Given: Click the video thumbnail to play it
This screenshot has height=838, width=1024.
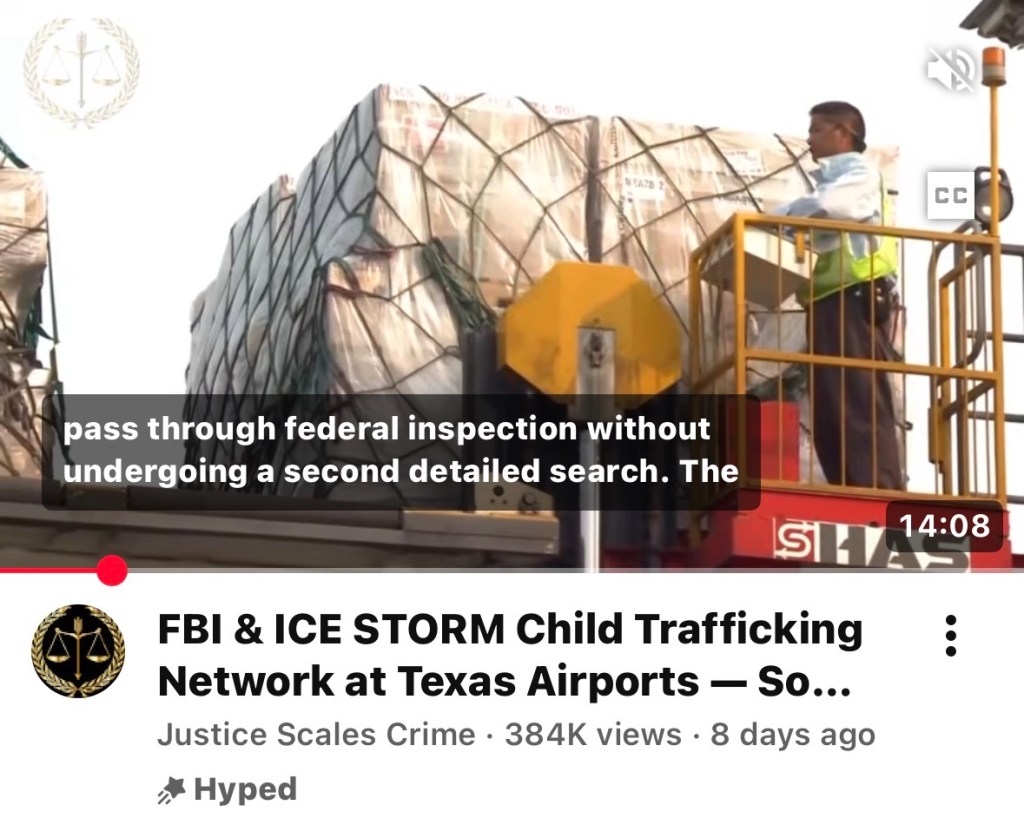Looking at the screenshot, I should [x=512, y=285].
